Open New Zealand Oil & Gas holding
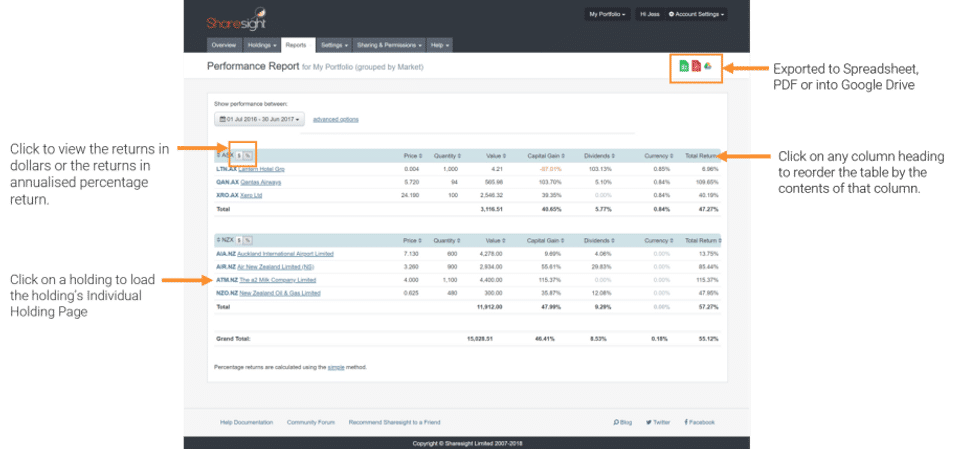 280,293
